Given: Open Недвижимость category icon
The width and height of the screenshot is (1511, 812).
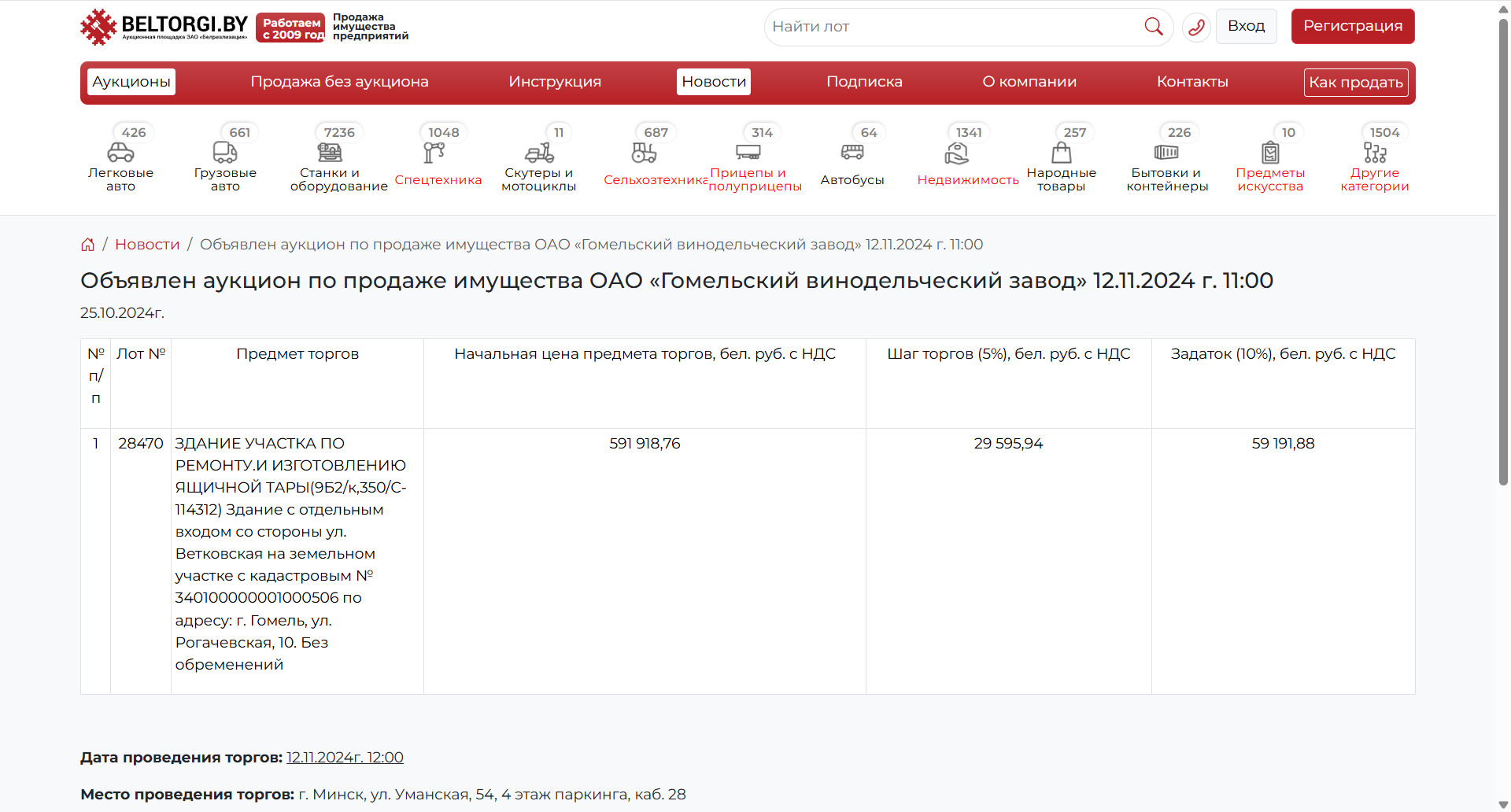Looking at the screenshot, I should [957, 152].
